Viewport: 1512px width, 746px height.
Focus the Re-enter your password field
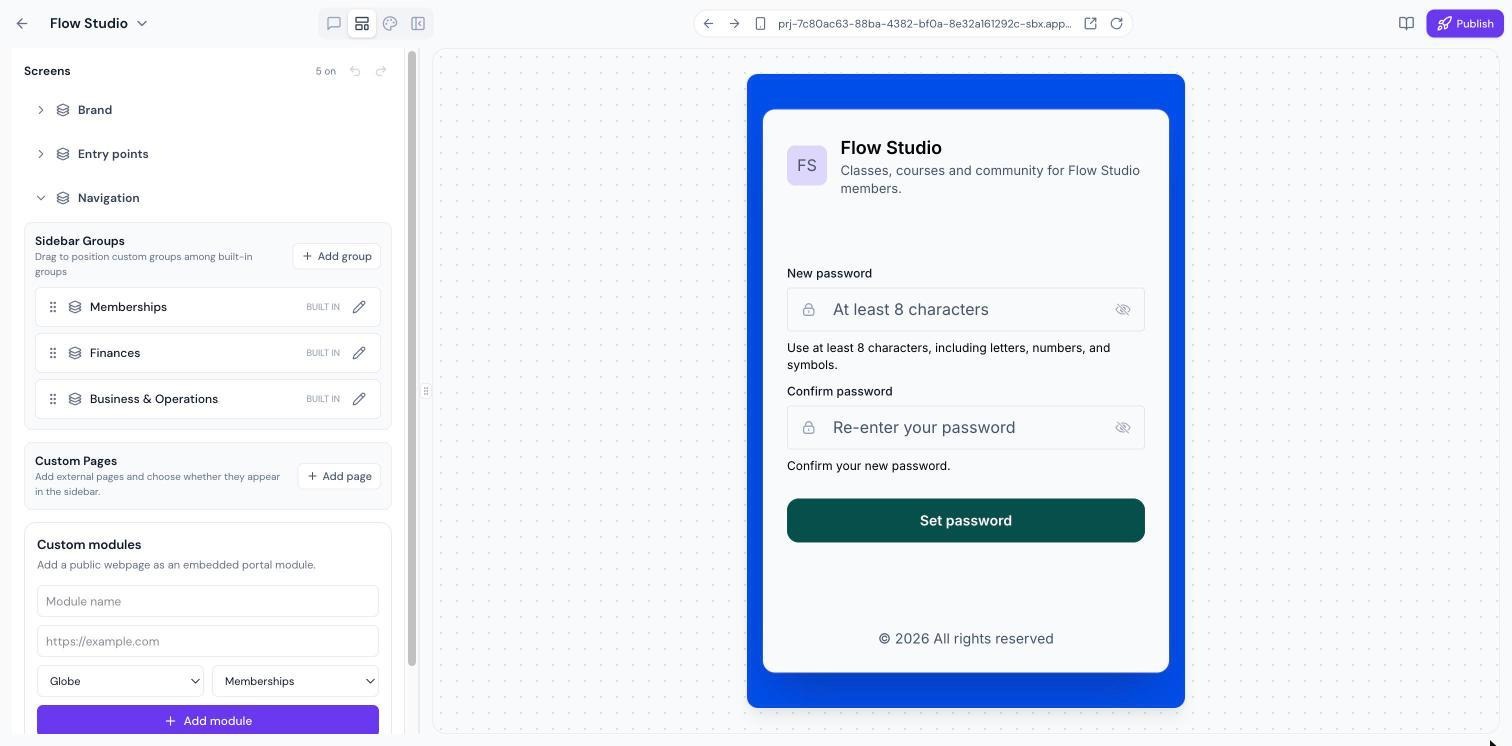[x=966, y=428]
